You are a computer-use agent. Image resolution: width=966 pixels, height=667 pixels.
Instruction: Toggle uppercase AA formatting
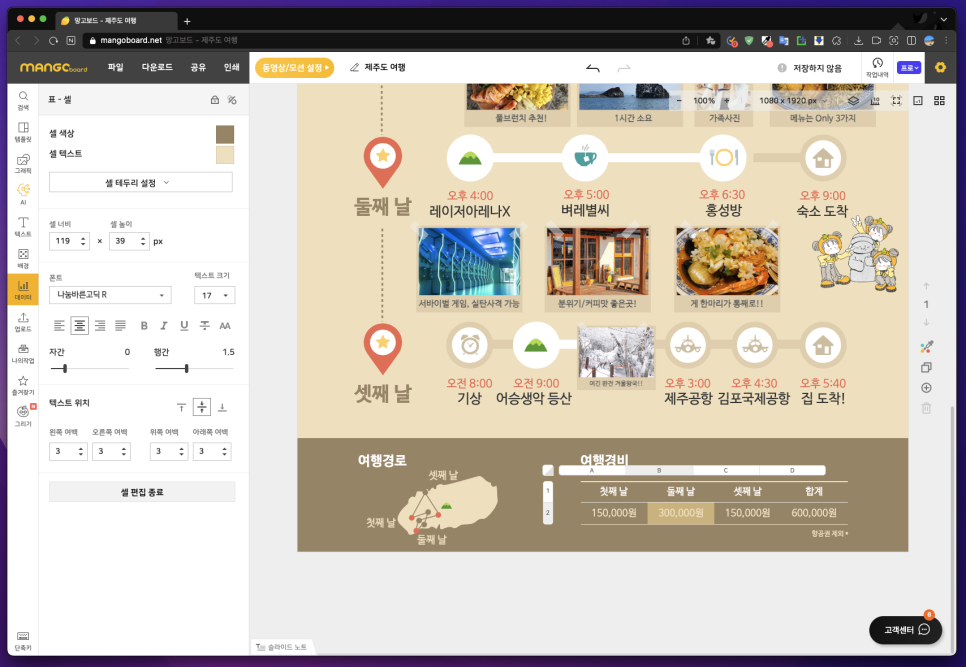click(225, 326)
